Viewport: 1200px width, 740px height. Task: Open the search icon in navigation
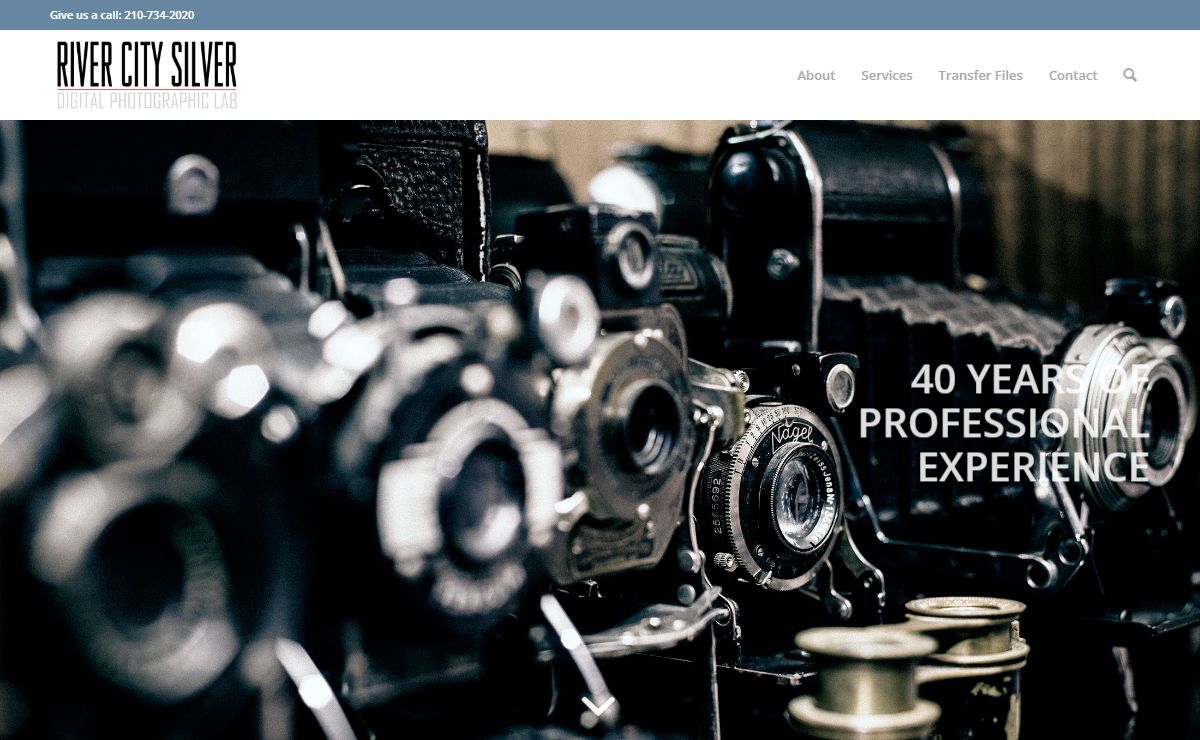pos(1130,75)
